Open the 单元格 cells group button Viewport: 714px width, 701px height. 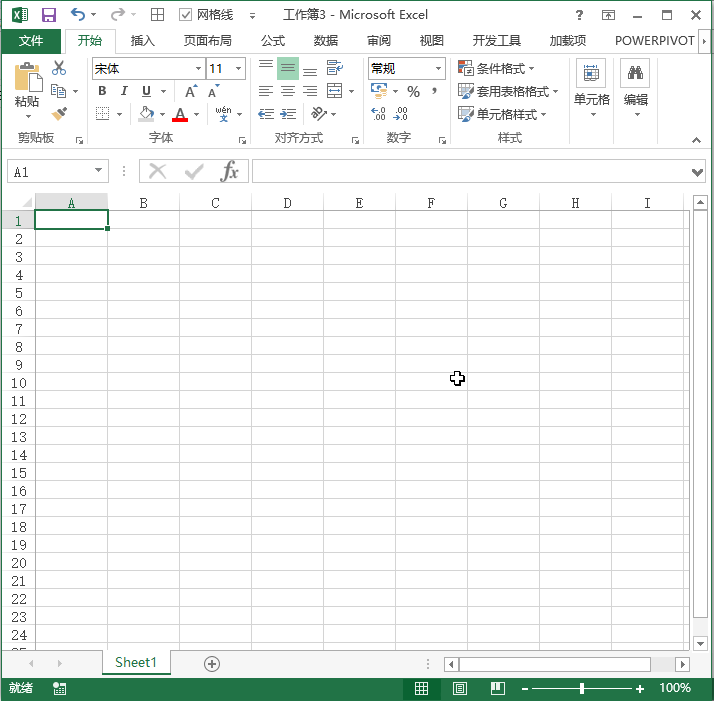coord(592,89)
